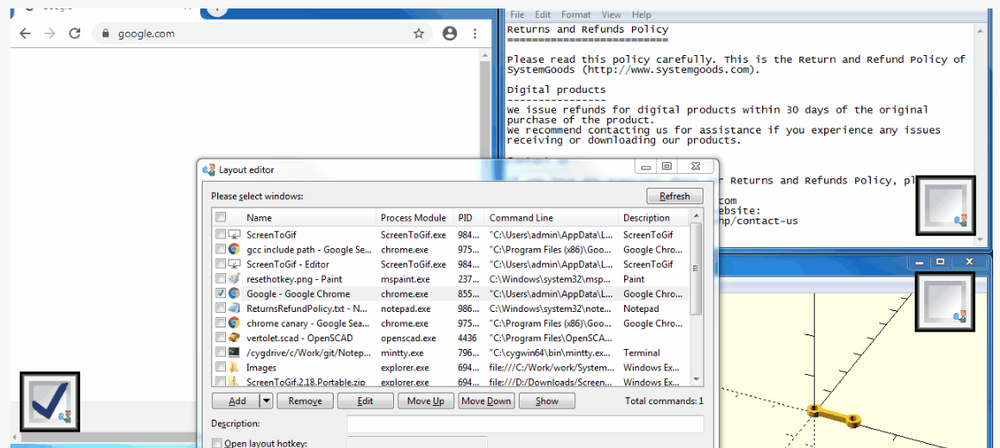Image resolution: width=1000 pixels, height=448 pixels.
Task: Click the Chrome address bar showing google.com
Action: [261, 34]
